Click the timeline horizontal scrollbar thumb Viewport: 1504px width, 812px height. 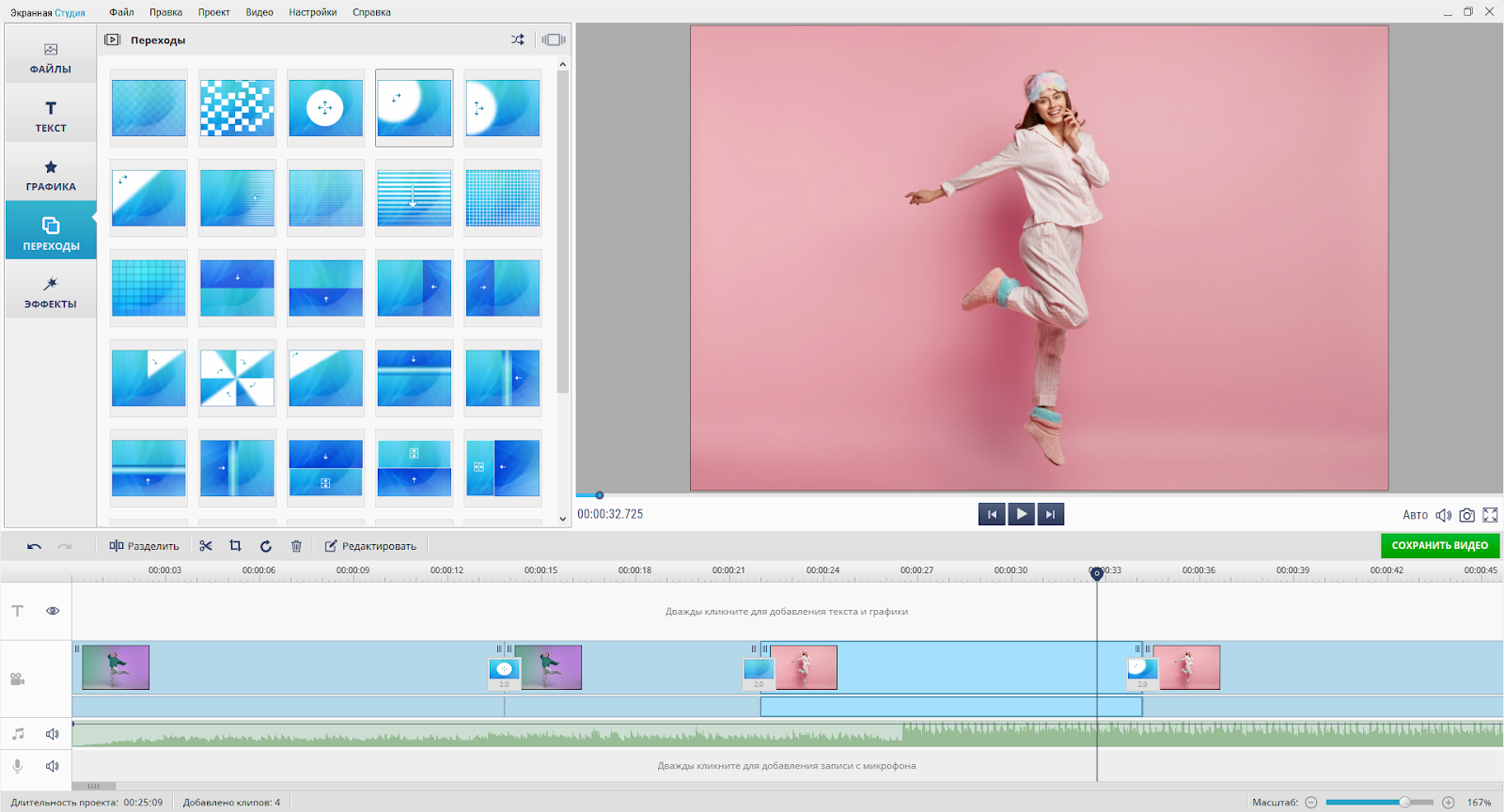(94, 786)
